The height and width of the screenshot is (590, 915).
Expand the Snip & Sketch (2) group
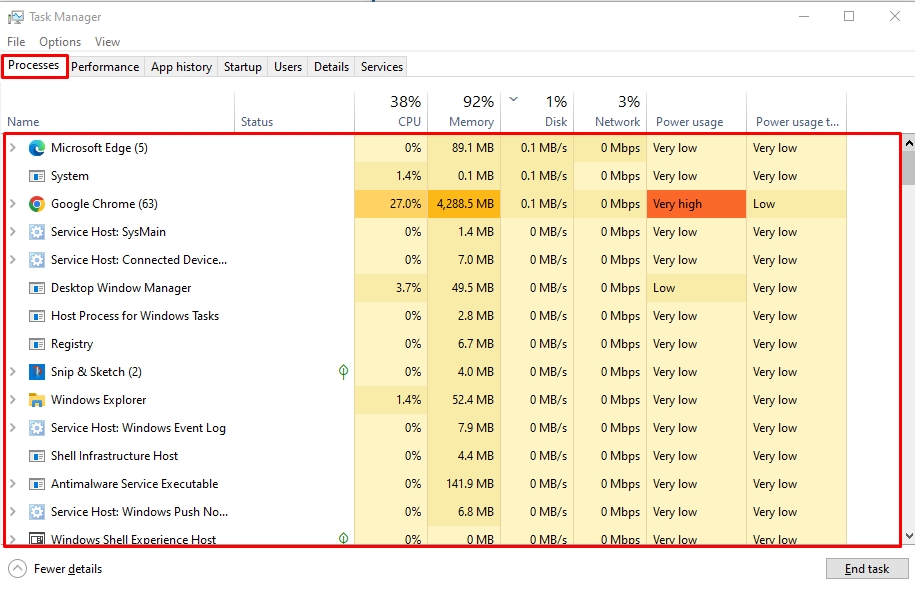point(13,372)
